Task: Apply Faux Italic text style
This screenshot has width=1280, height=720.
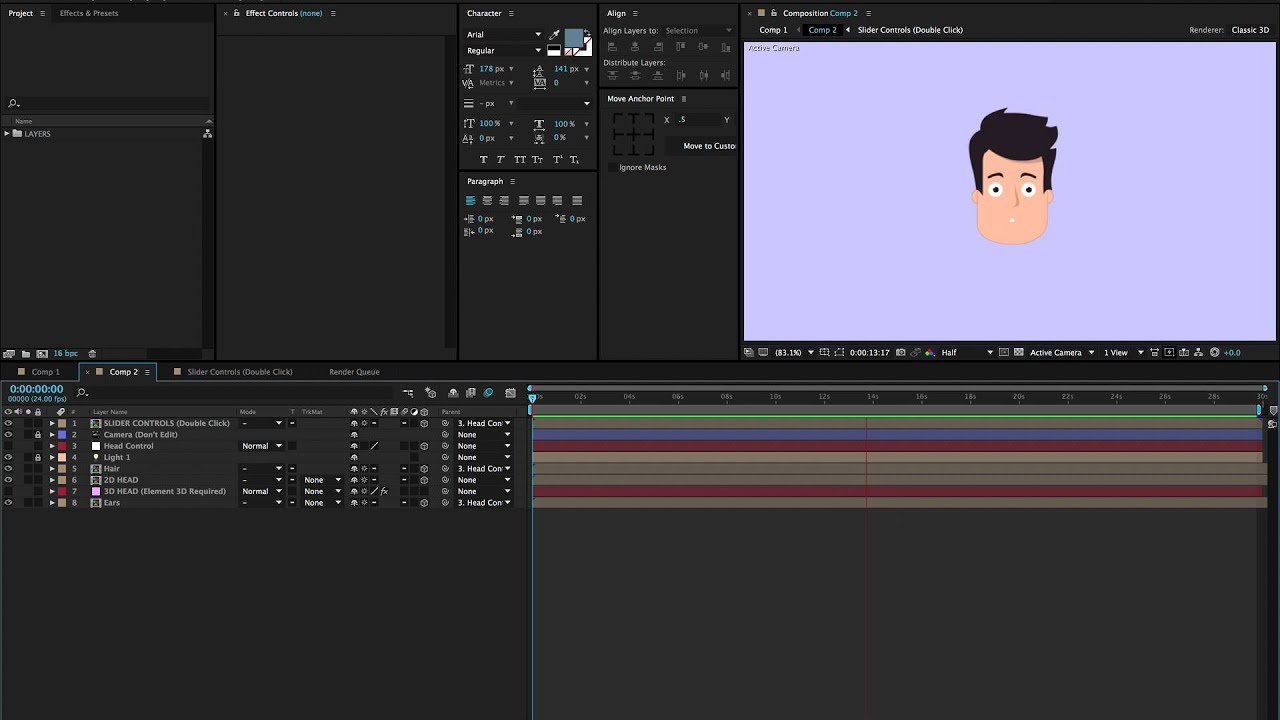Action: 501,160
